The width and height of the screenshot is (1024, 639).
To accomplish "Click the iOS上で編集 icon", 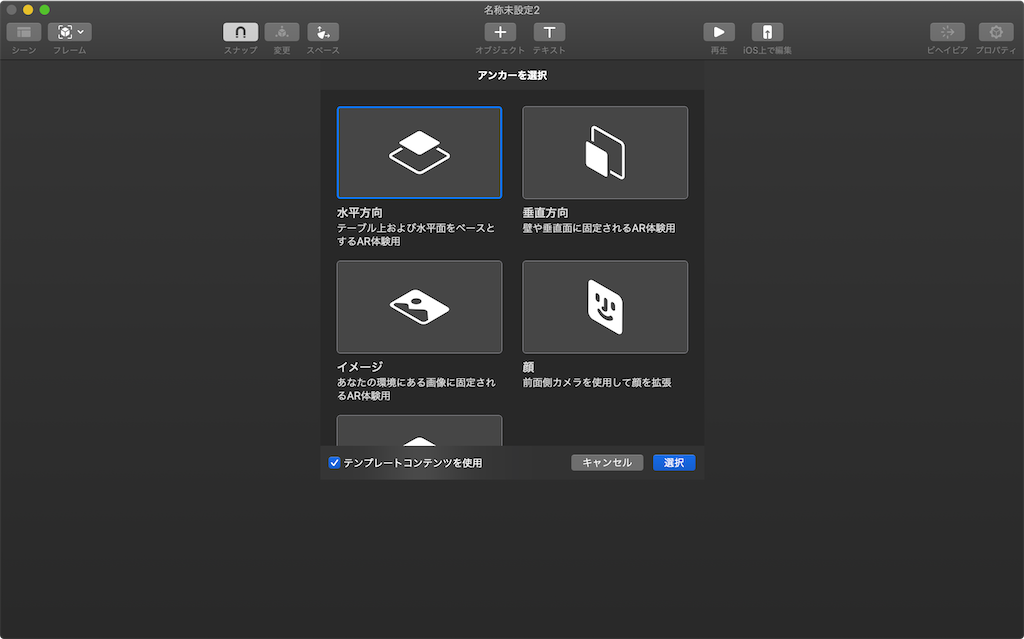I will (767, 31).
